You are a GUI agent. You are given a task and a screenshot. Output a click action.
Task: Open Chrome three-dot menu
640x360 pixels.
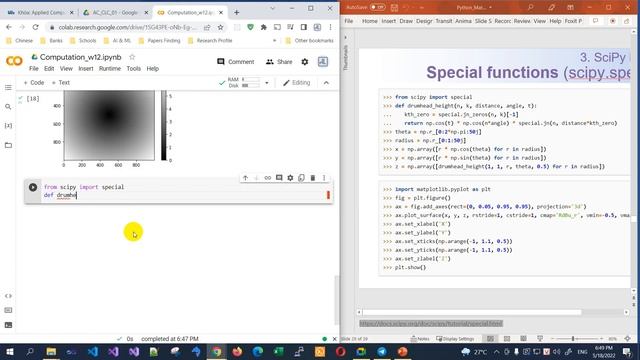pos(330,27)
